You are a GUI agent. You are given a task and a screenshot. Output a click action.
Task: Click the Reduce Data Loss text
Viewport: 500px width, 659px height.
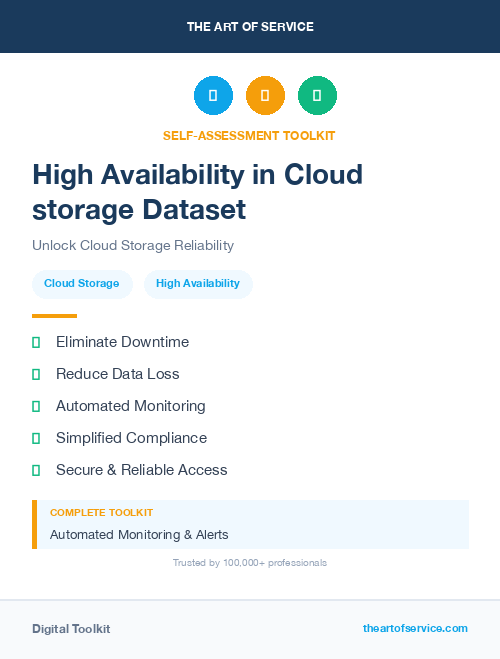pos(118,374)
